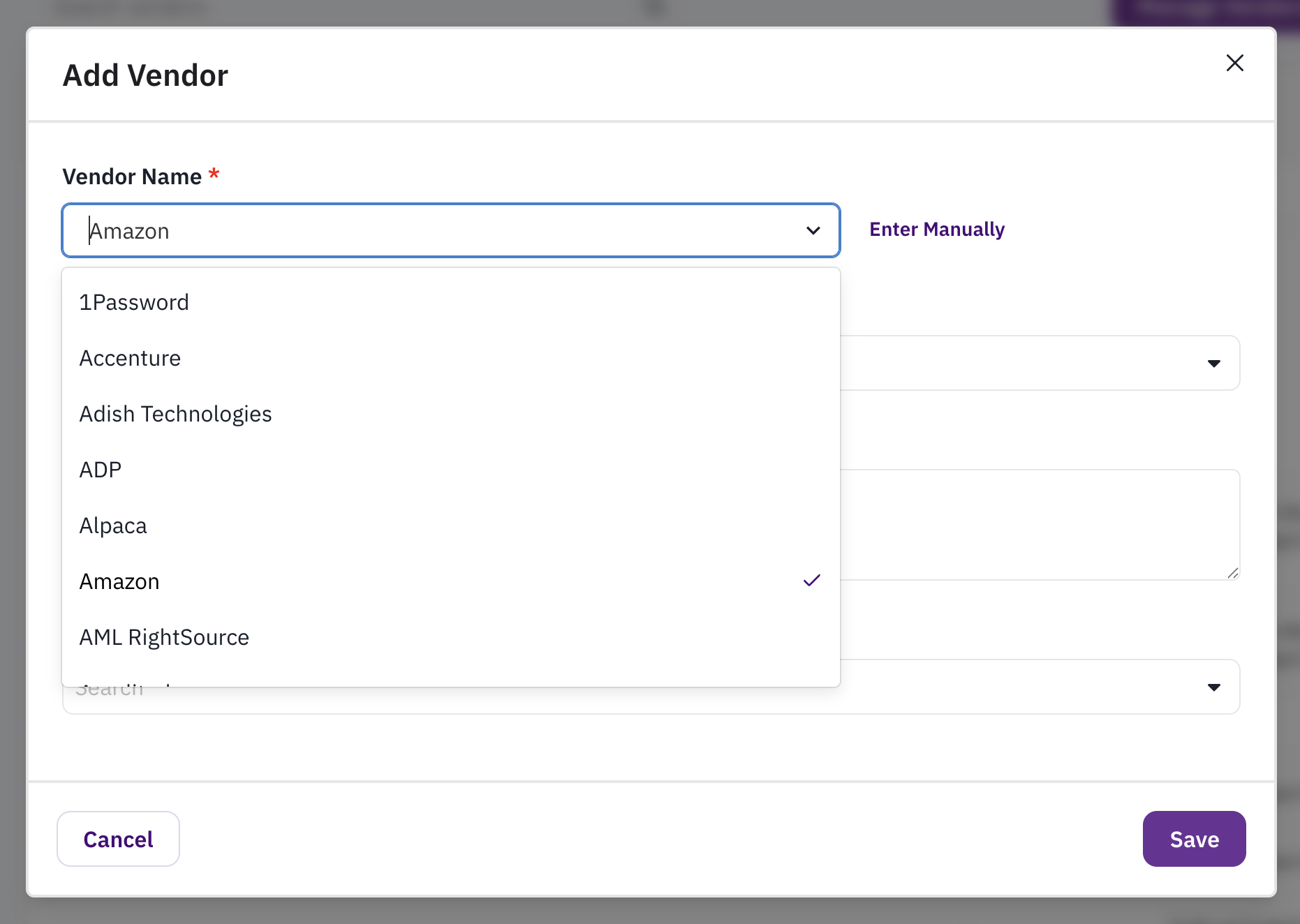The height and width of the screenshot is (924, 1300).
Task: Click into the Vendor Name field showing Amazon
Action: [x=450, y=230]
